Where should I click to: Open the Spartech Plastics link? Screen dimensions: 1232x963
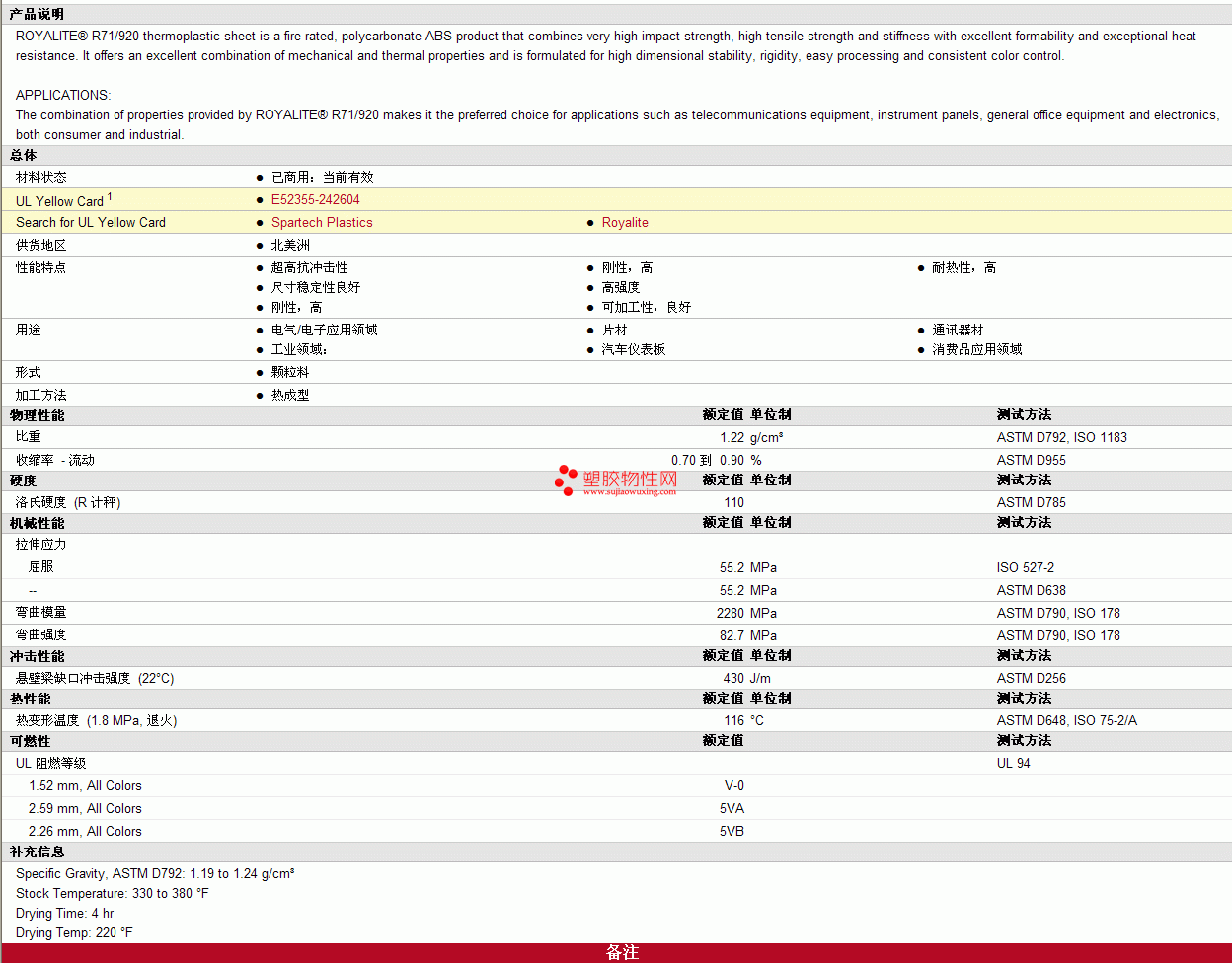point(322,222)
